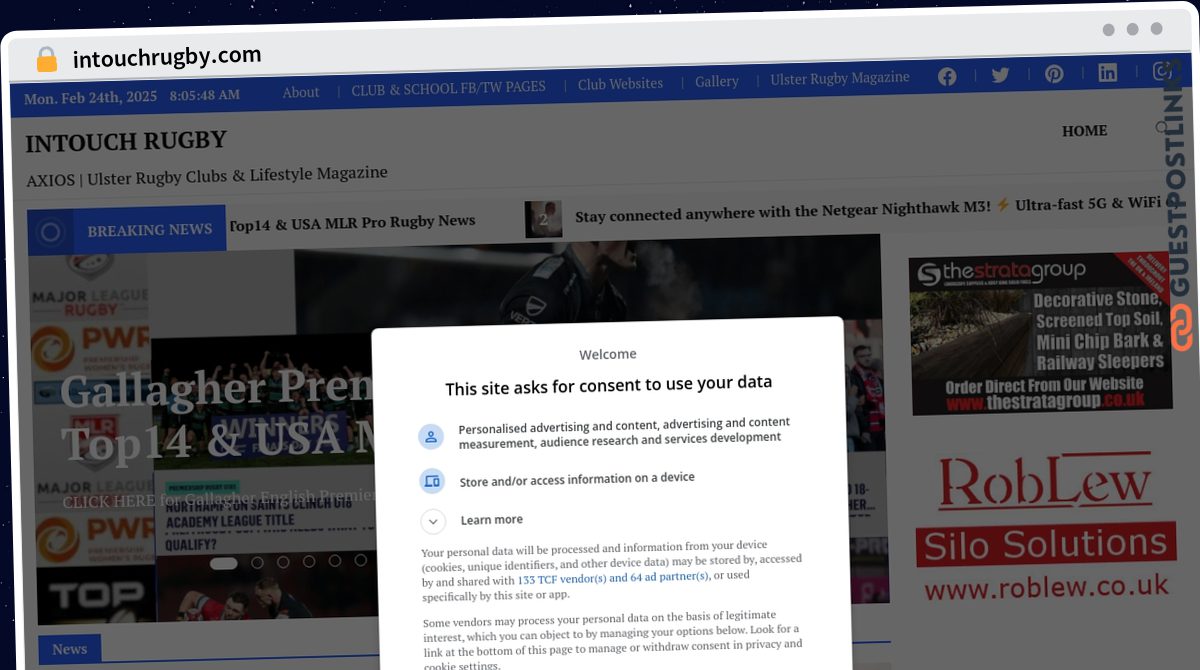Select the News tab

tap(70, 649)
